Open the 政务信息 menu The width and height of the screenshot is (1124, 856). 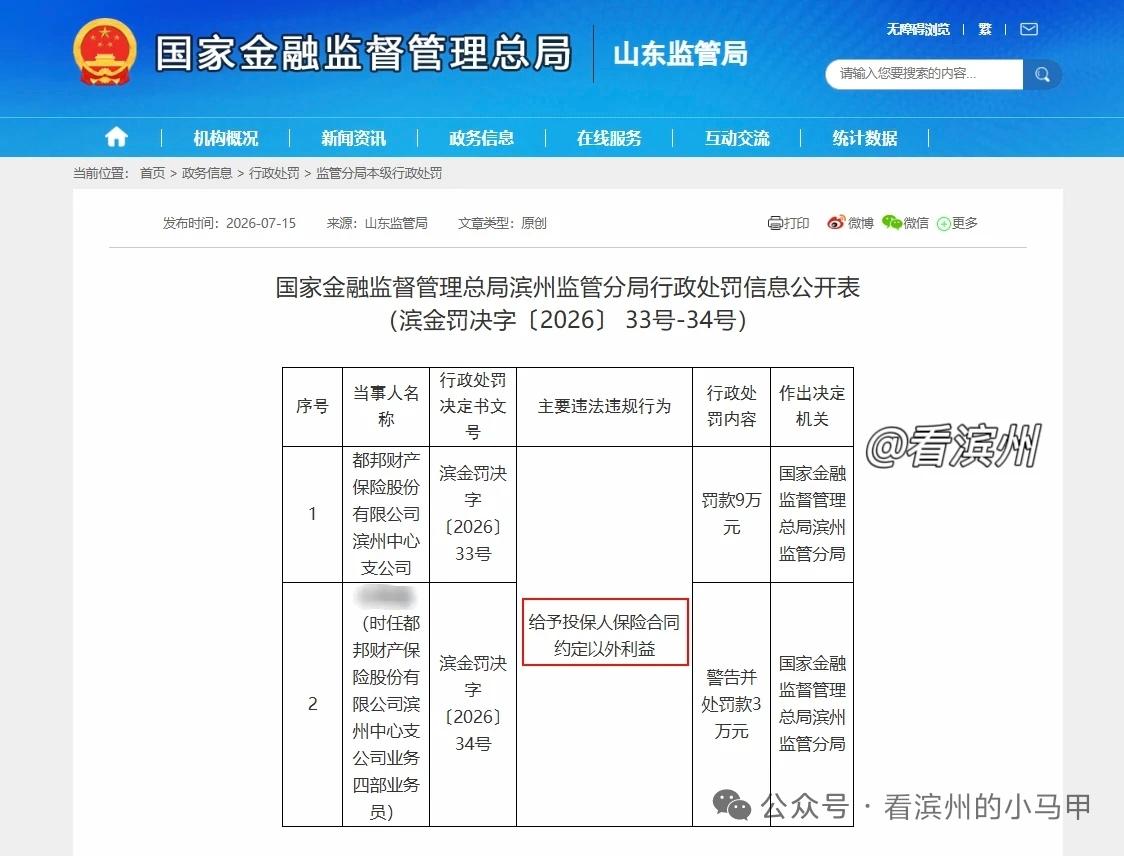(x=481, y=138)
